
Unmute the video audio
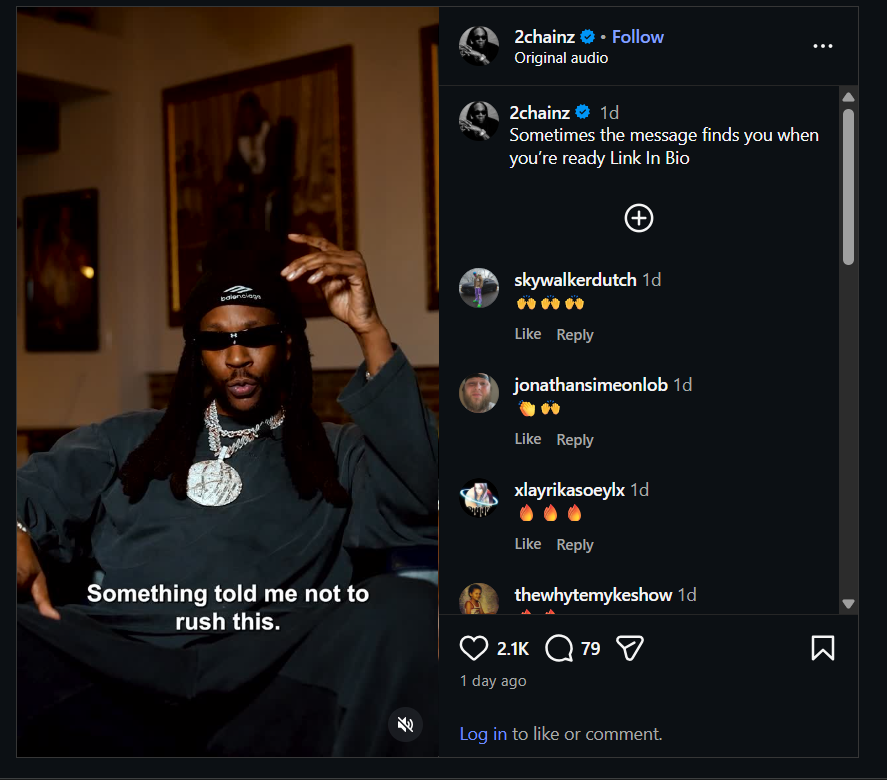[405, 725]
